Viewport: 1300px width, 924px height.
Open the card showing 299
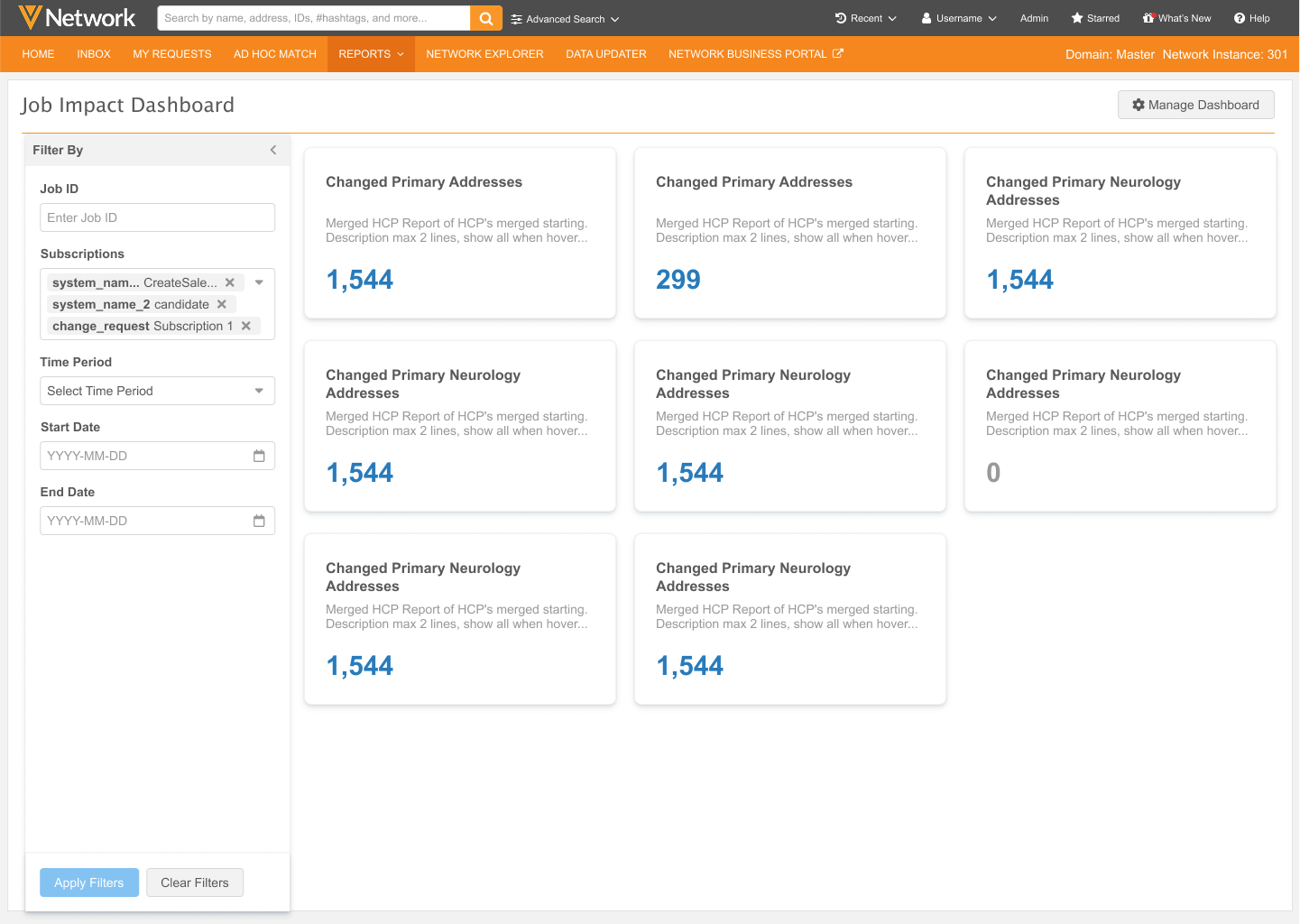(790, 233)
